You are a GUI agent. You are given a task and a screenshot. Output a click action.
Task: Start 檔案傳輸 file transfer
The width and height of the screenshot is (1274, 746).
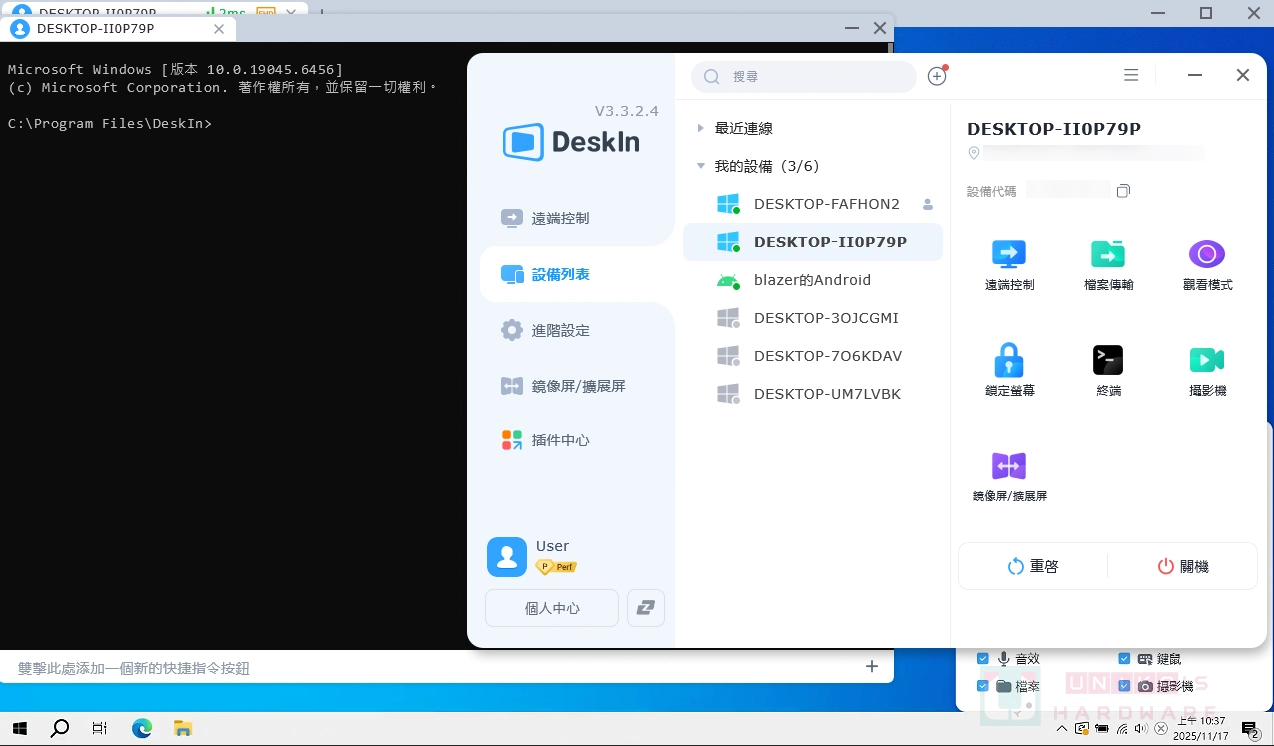pyautogui.click(x=1107, y=263)
